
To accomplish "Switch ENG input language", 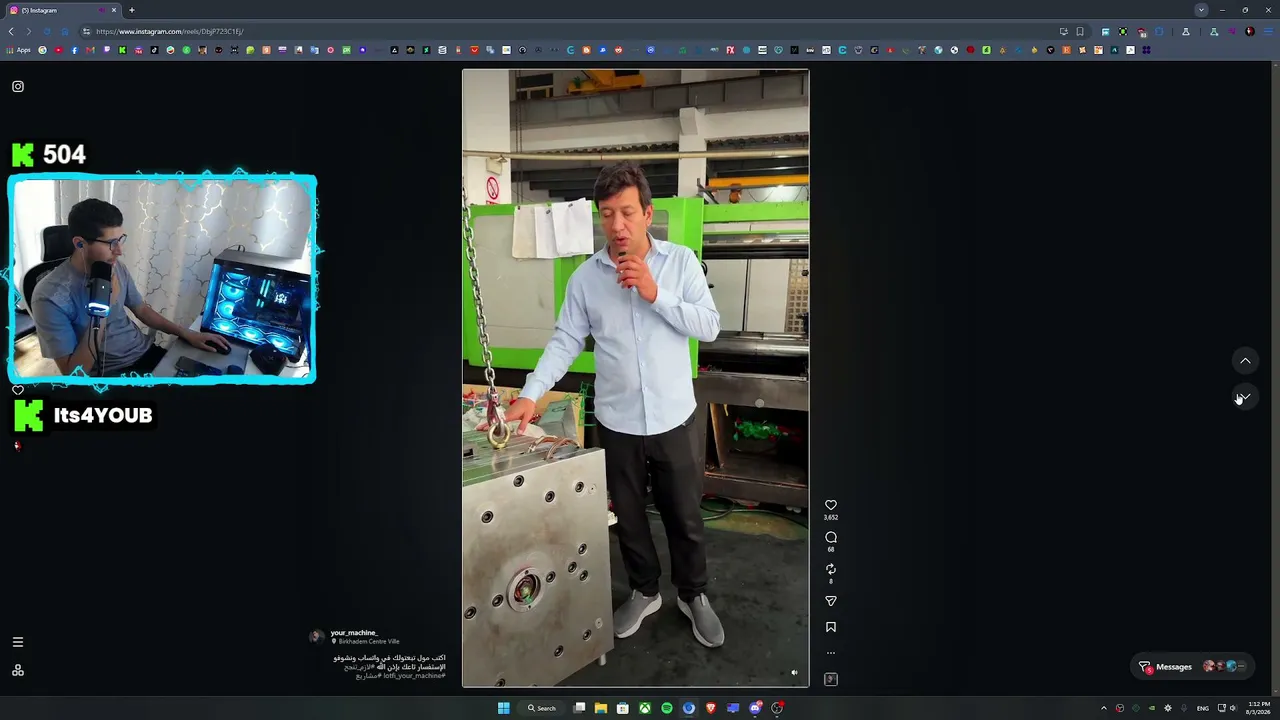I will click(1202, 708).
